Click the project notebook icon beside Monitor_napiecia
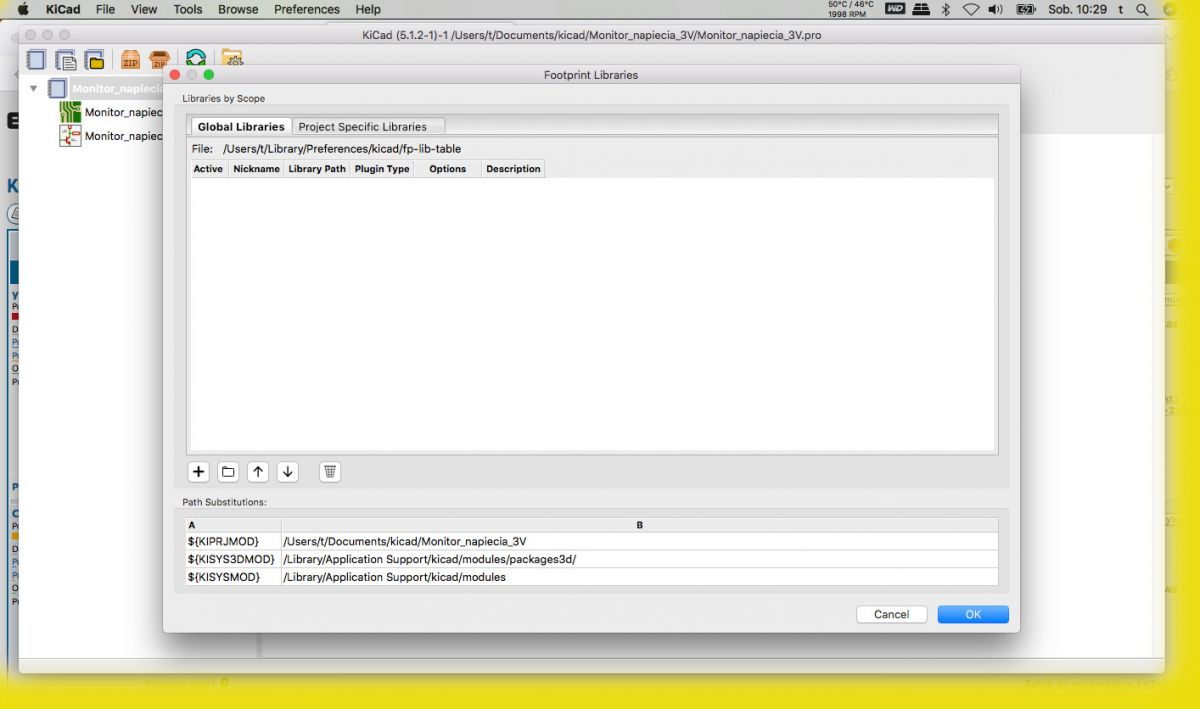This screenshot has width=1200, height=709. coord(57,89)
